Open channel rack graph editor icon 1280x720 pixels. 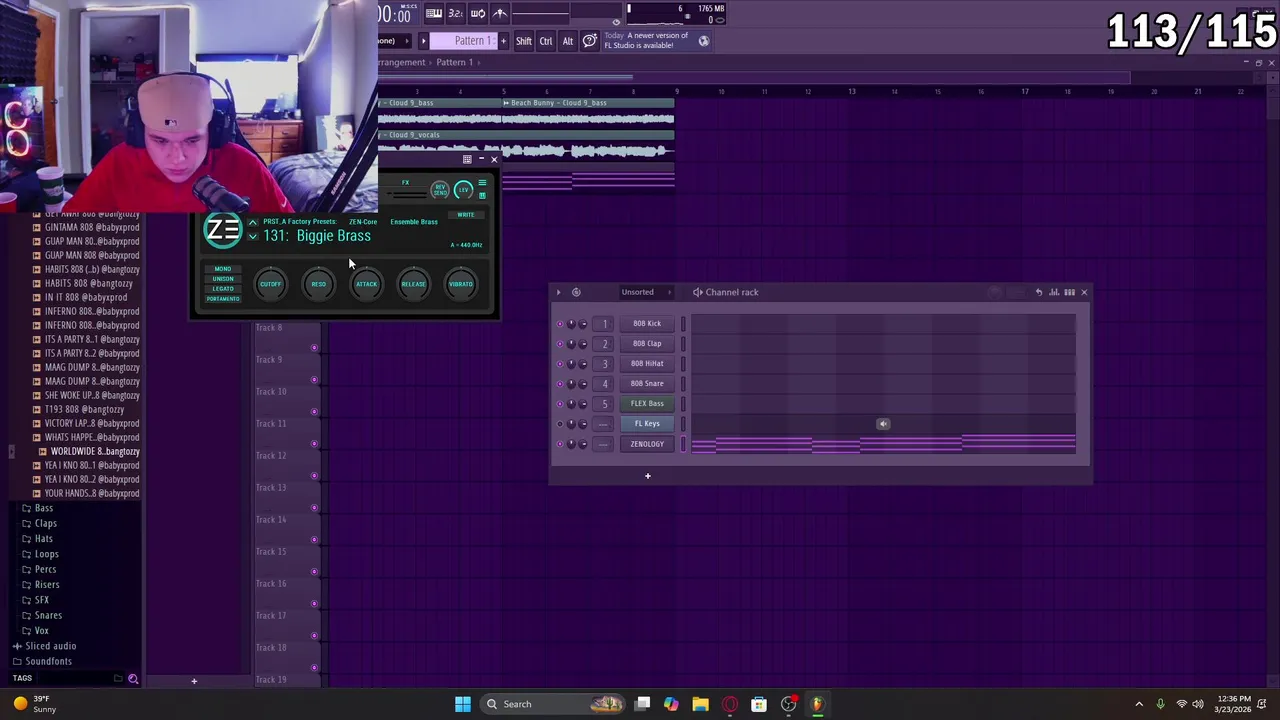click(1054, 292)
